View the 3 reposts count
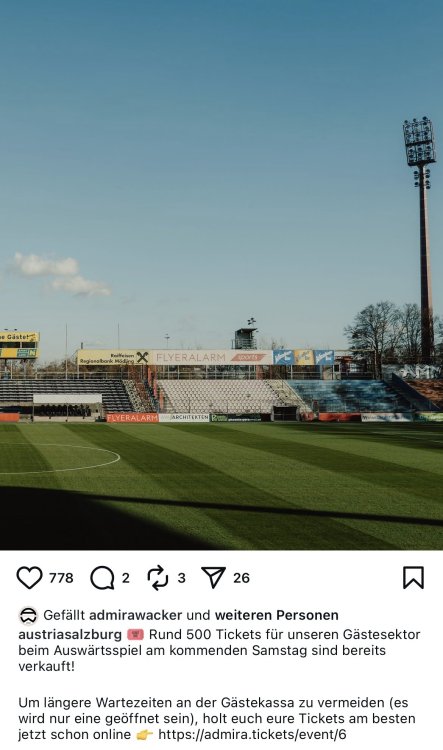The height and width of the screenshot is (750, 443). (x=181, y=578)
